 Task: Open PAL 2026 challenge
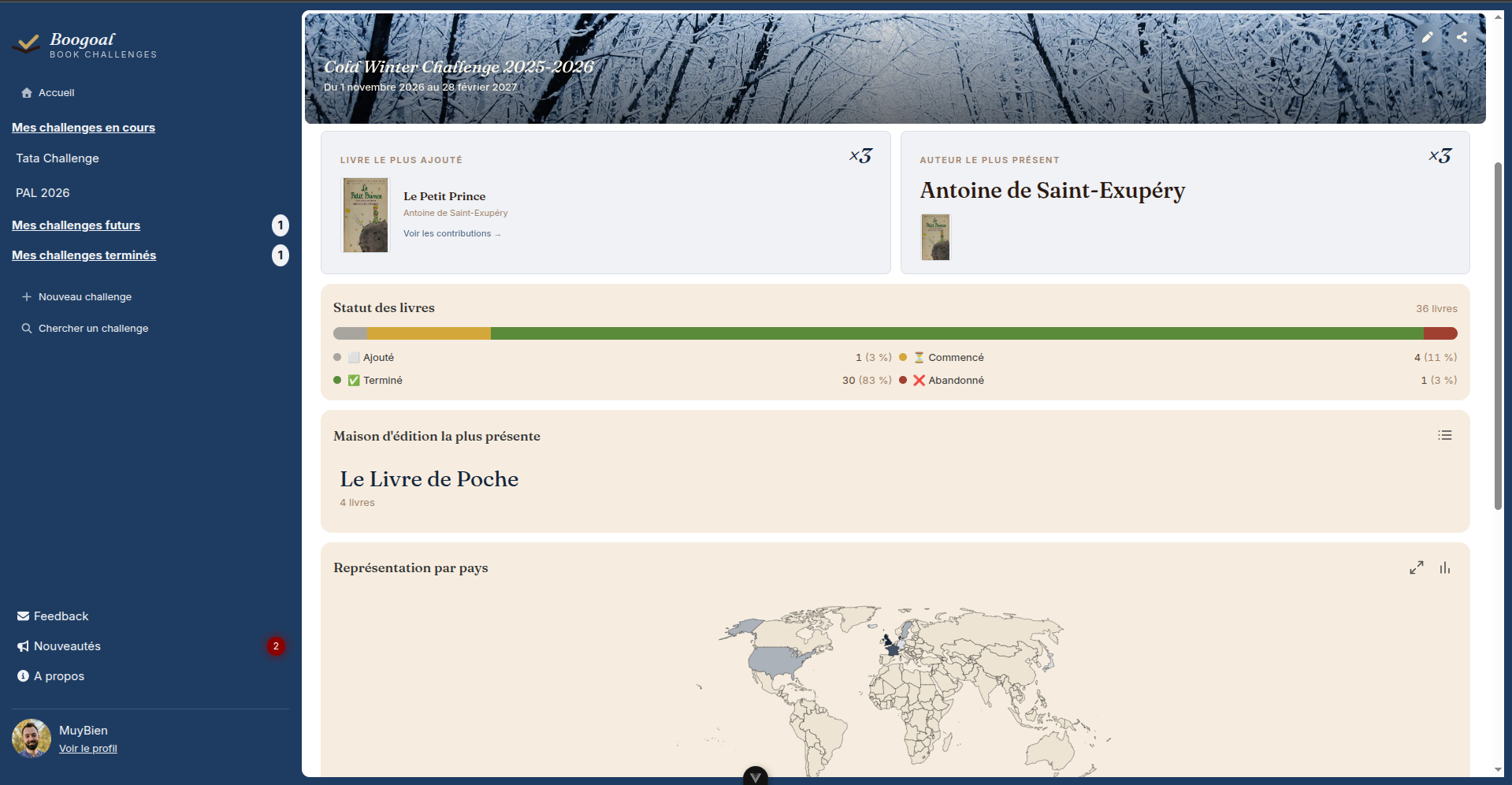43,193
